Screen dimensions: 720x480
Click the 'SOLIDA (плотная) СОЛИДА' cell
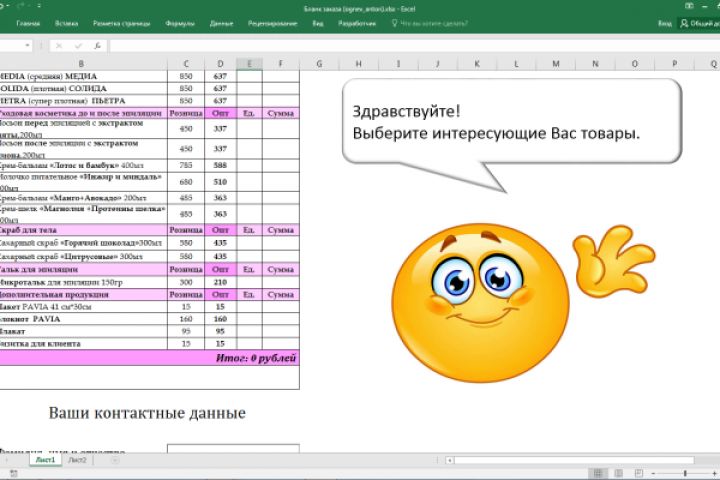click(x=84, y=88)
